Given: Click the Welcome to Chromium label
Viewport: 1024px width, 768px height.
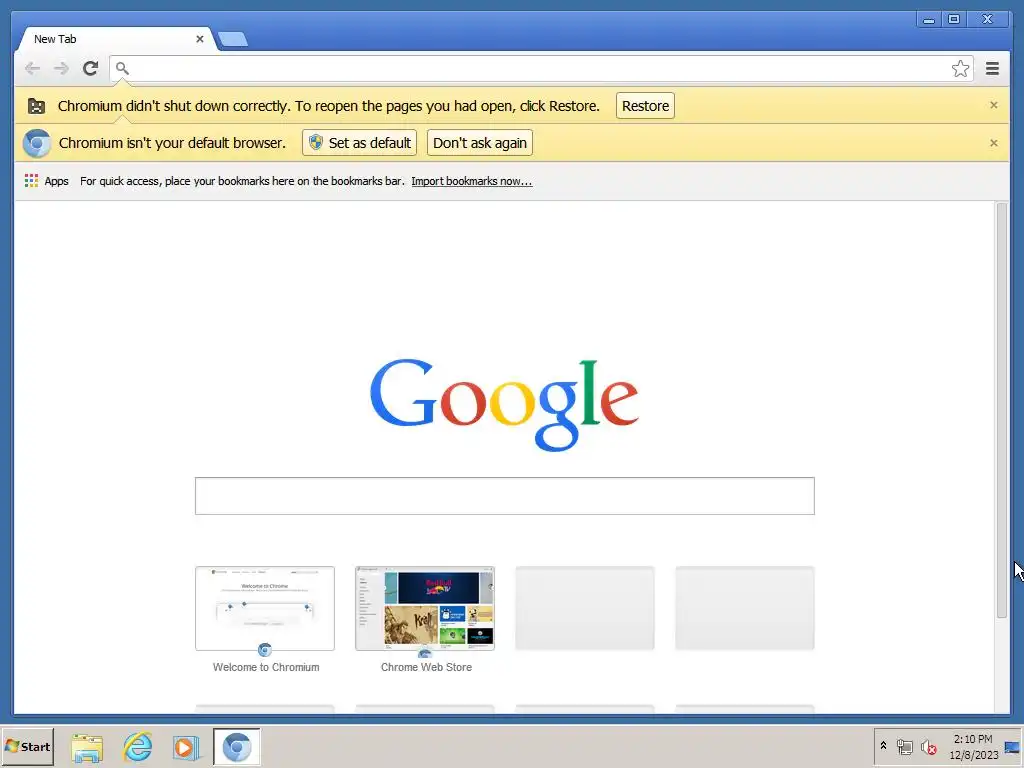Looking at the screenshot, I should click(x=266, y=667).
